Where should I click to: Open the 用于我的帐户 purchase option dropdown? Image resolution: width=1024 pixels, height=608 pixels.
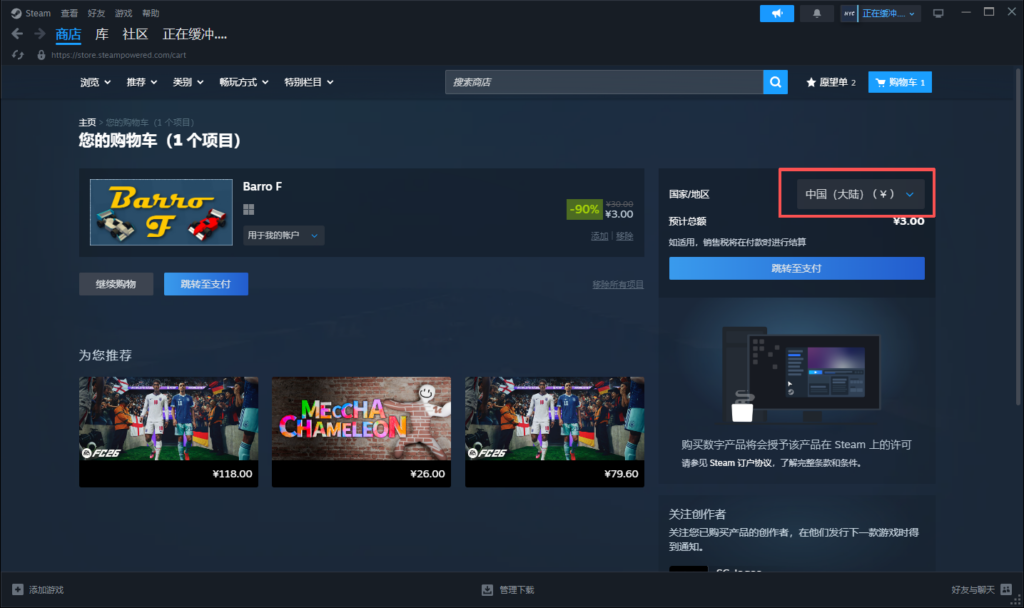coord(283,235)
